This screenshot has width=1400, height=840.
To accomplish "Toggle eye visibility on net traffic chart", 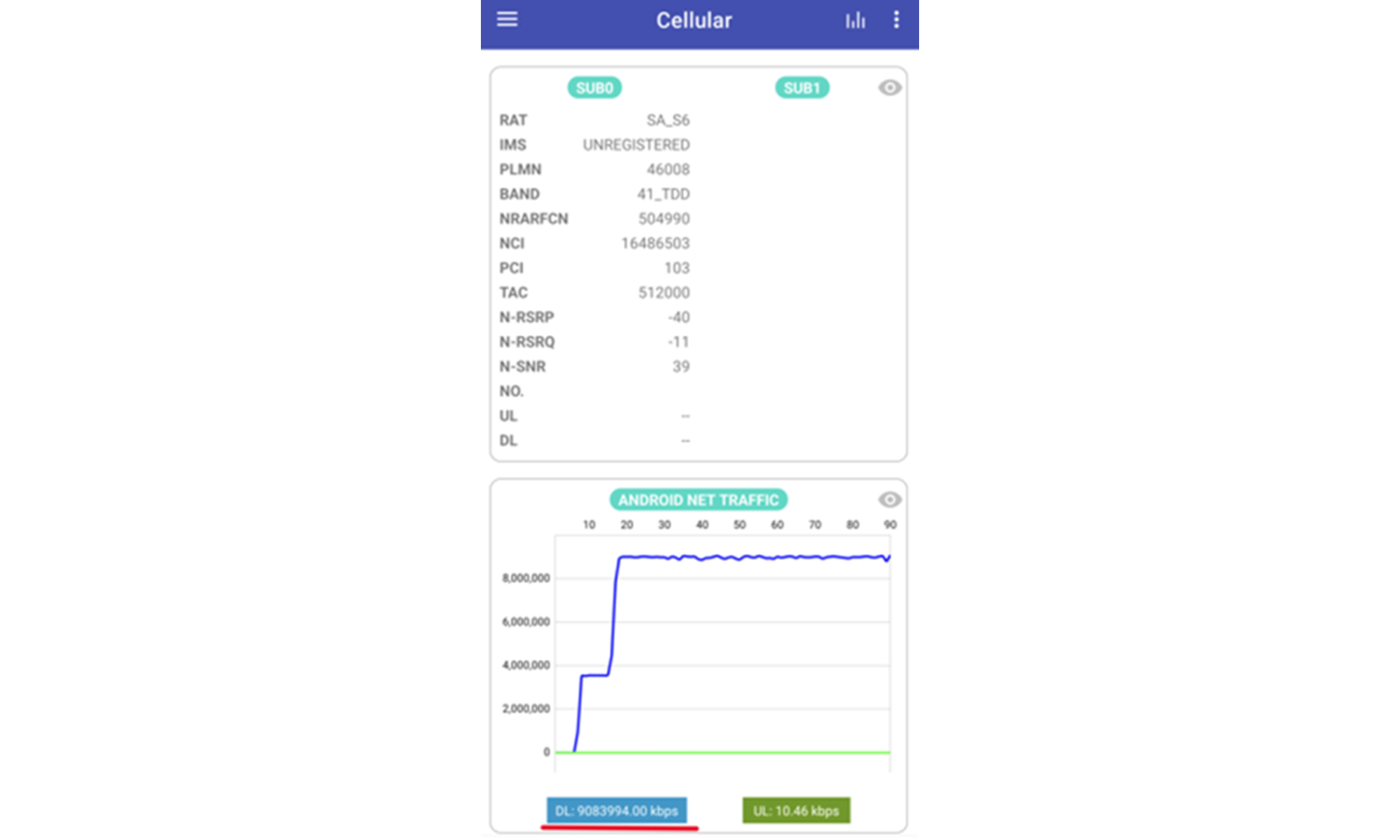I will coord(887,500).
